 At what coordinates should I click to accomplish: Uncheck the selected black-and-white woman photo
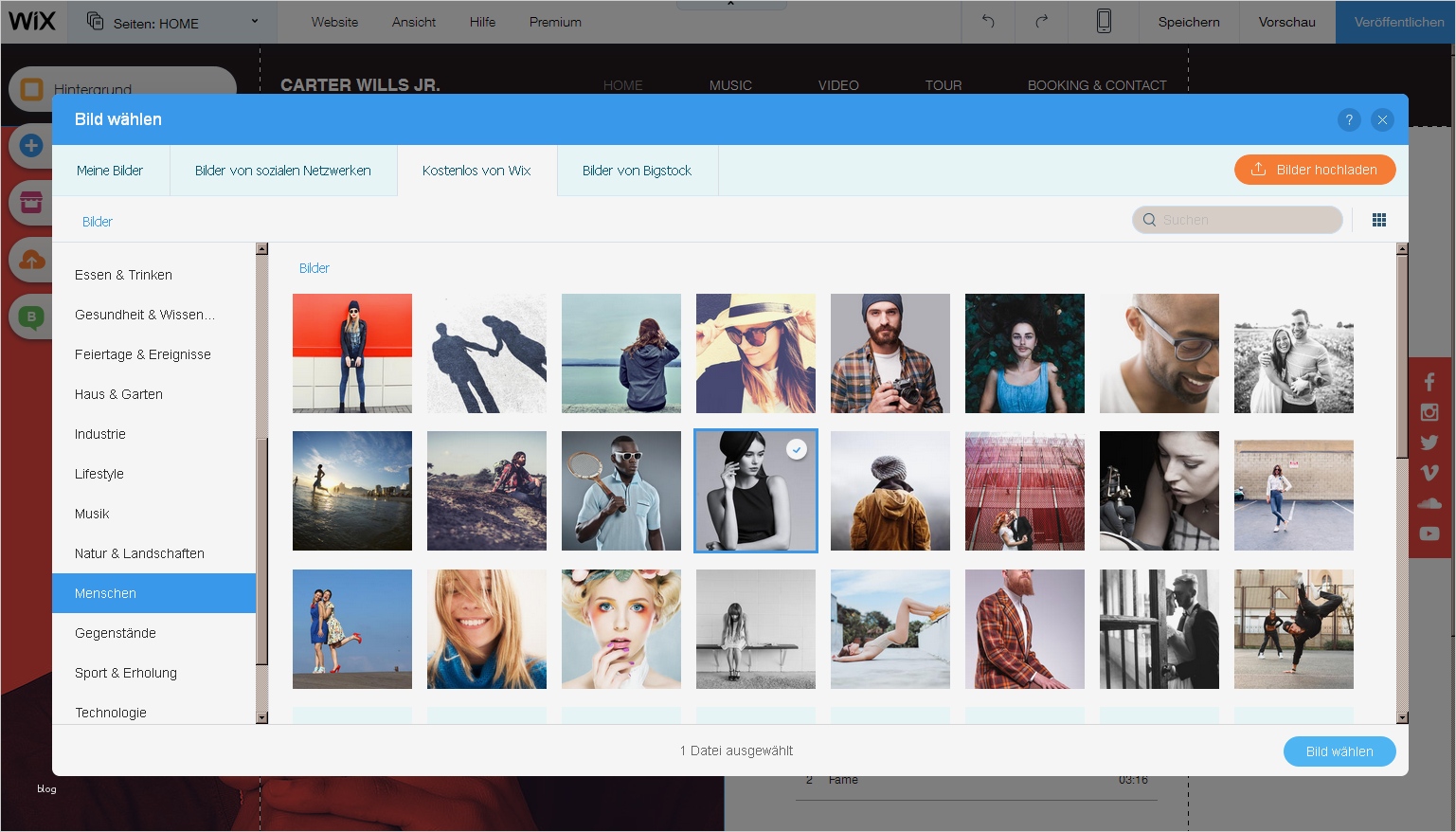pos(756,491)
